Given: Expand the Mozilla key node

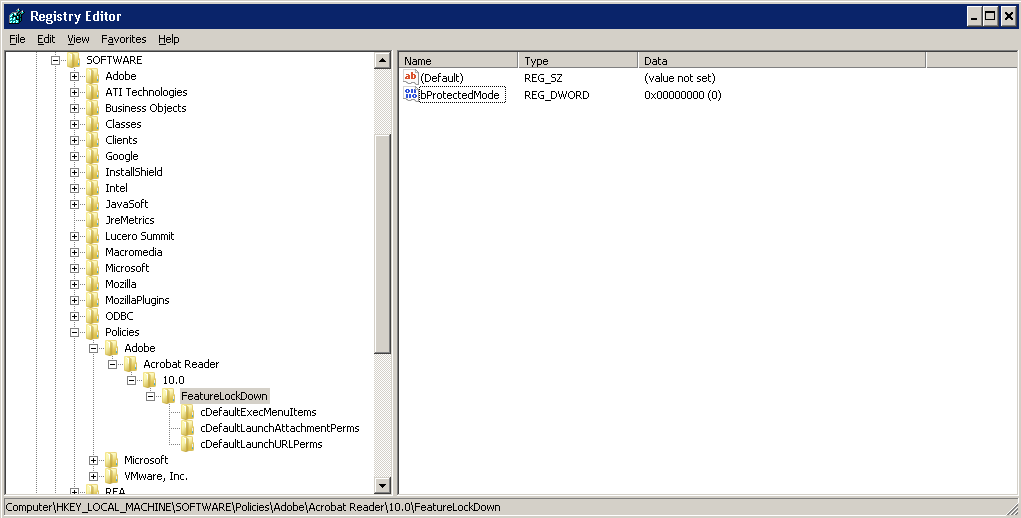Looking at the screenshot, I should 74,284.
